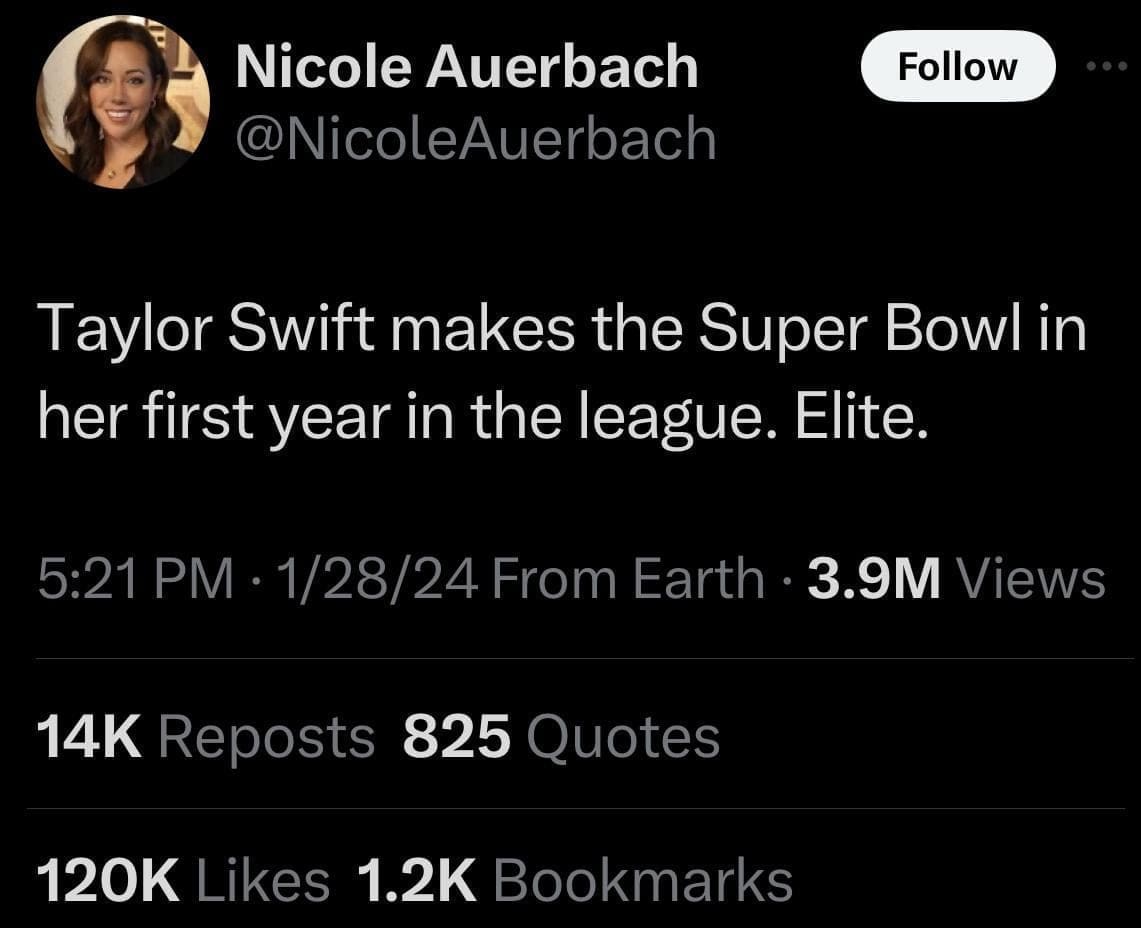Click the Views label
The width and height of the screenshot is (1141, 928).
[x=1031, y=579]
